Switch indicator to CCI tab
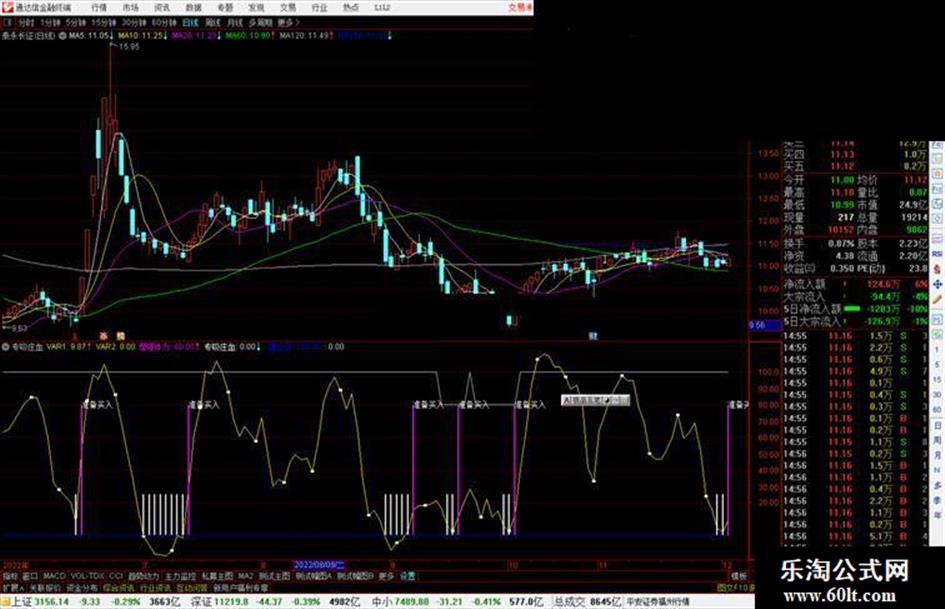This screenshot has height=609, width=945. [x=116, y=576]
